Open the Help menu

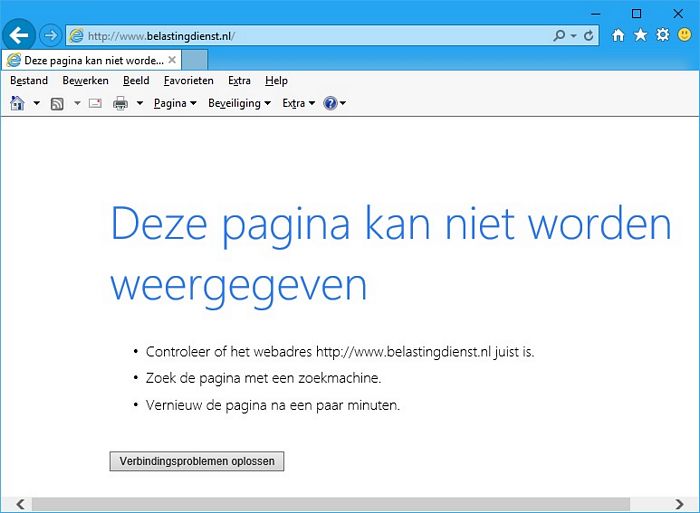[276, 81]
